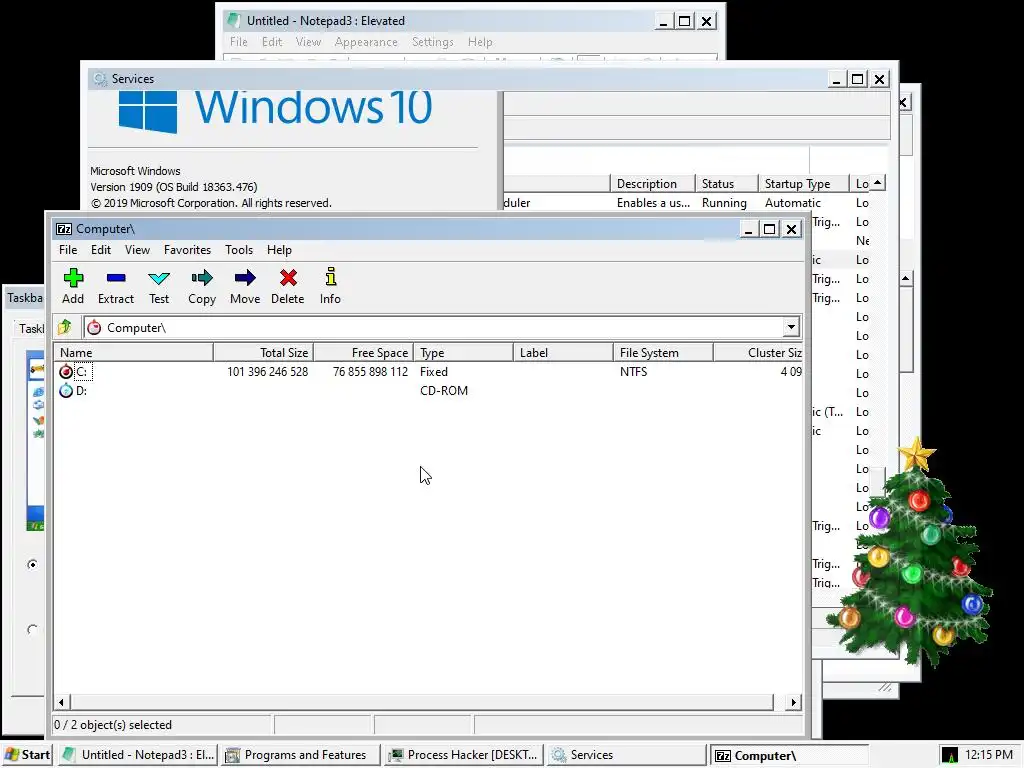
Task: Switch to Untitled - Notepad3 taskbar button
Action: (138, 755)
